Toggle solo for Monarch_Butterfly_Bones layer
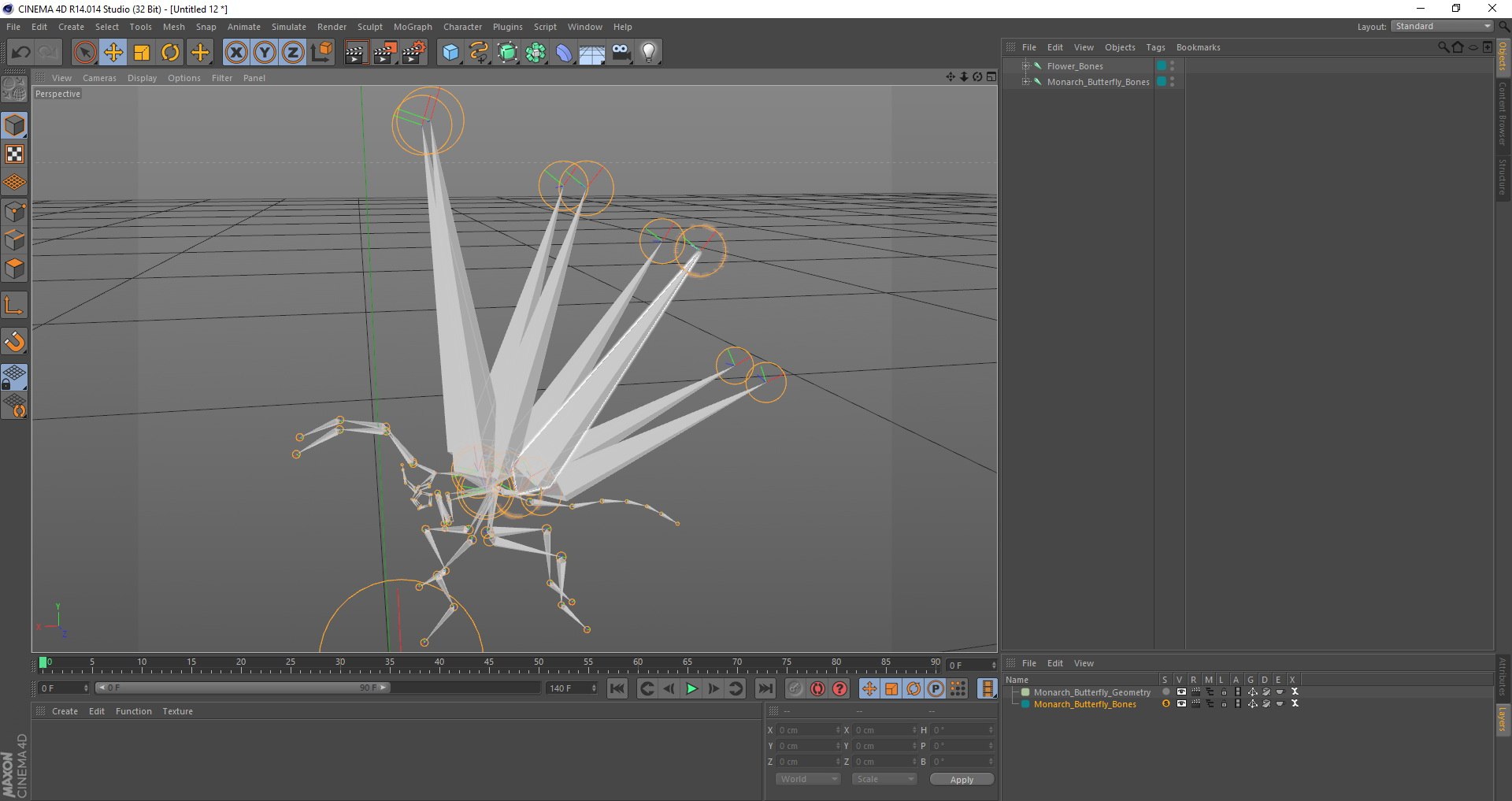 click(x=1166, y=704)
